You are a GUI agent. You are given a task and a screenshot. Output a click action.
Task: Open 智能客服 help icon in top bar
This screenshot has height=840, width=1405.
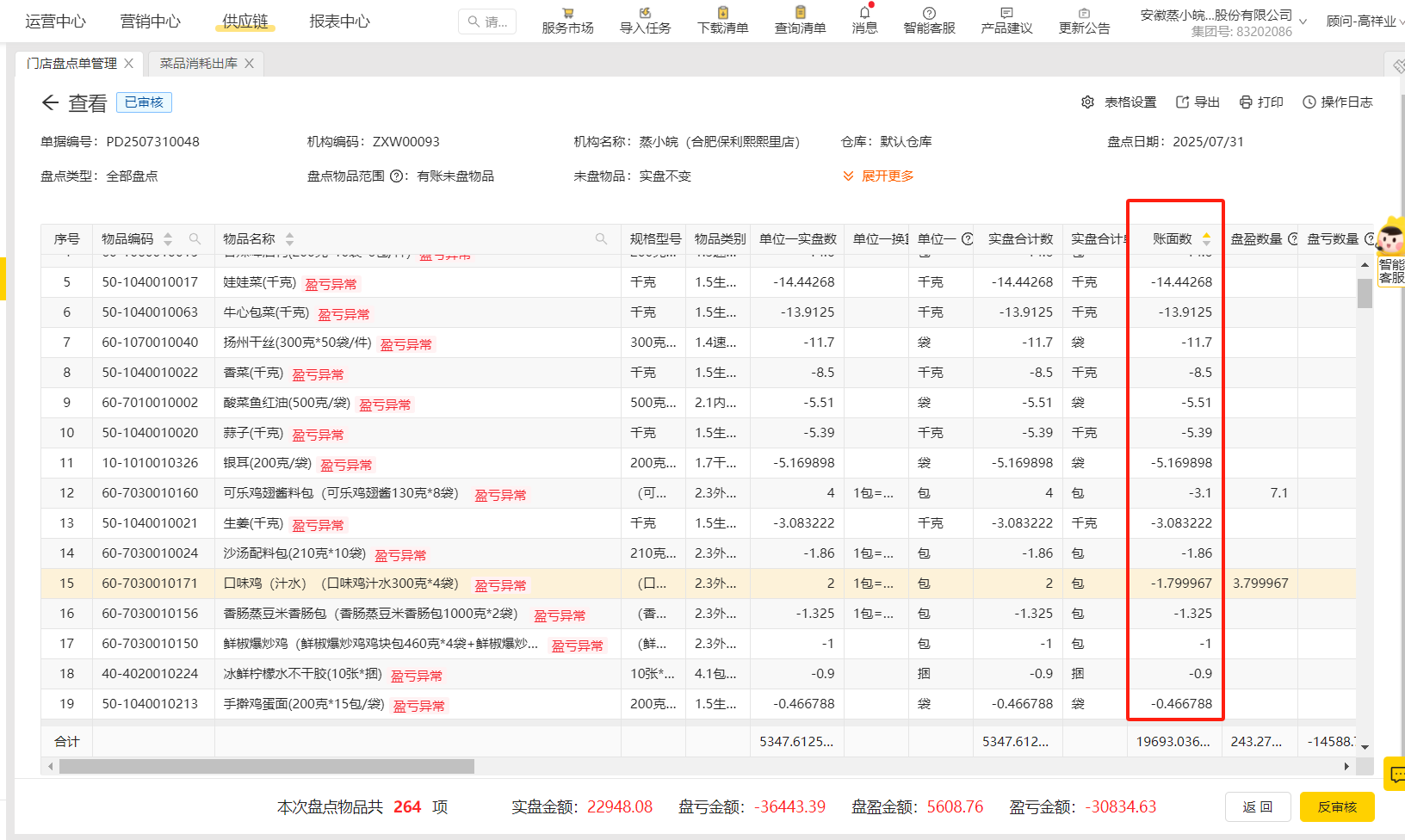[929, 13]
